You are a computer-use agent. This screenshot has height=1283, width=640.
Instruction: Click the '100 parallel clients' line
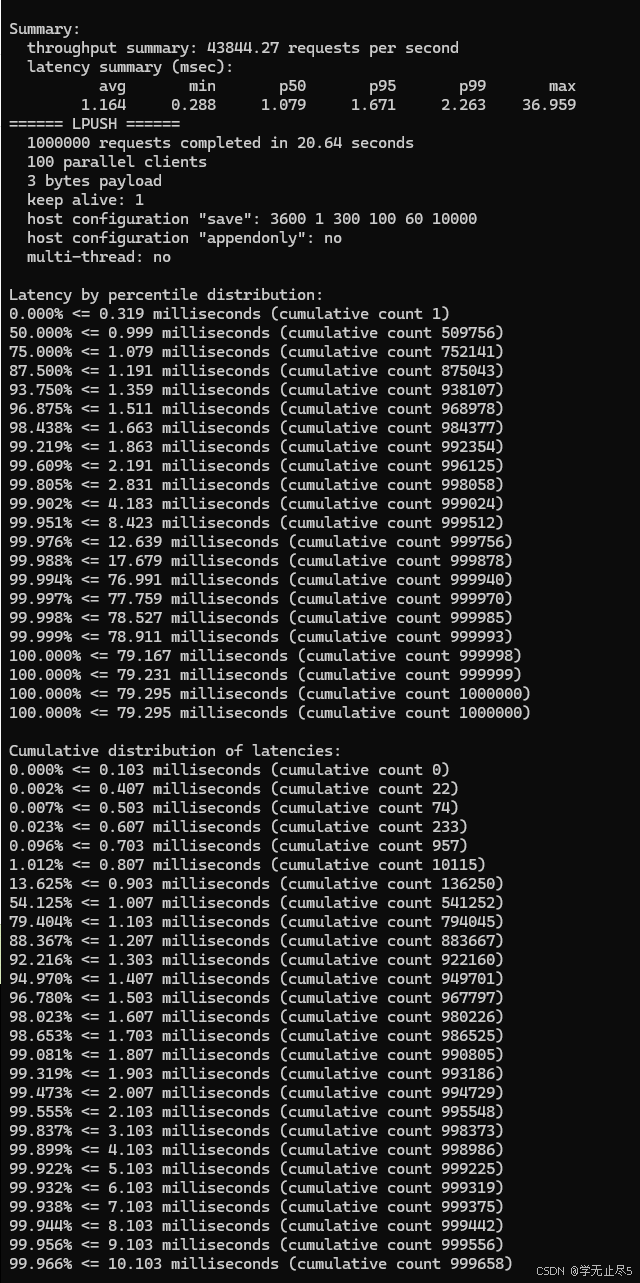point(117,162)
